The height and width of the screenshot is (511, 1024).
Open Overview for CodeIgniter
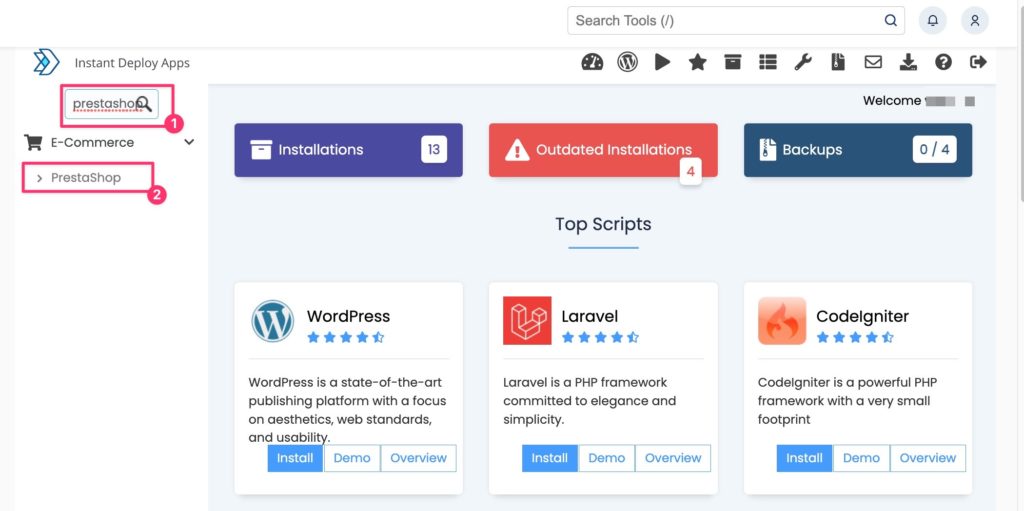(x=927, y=458)
